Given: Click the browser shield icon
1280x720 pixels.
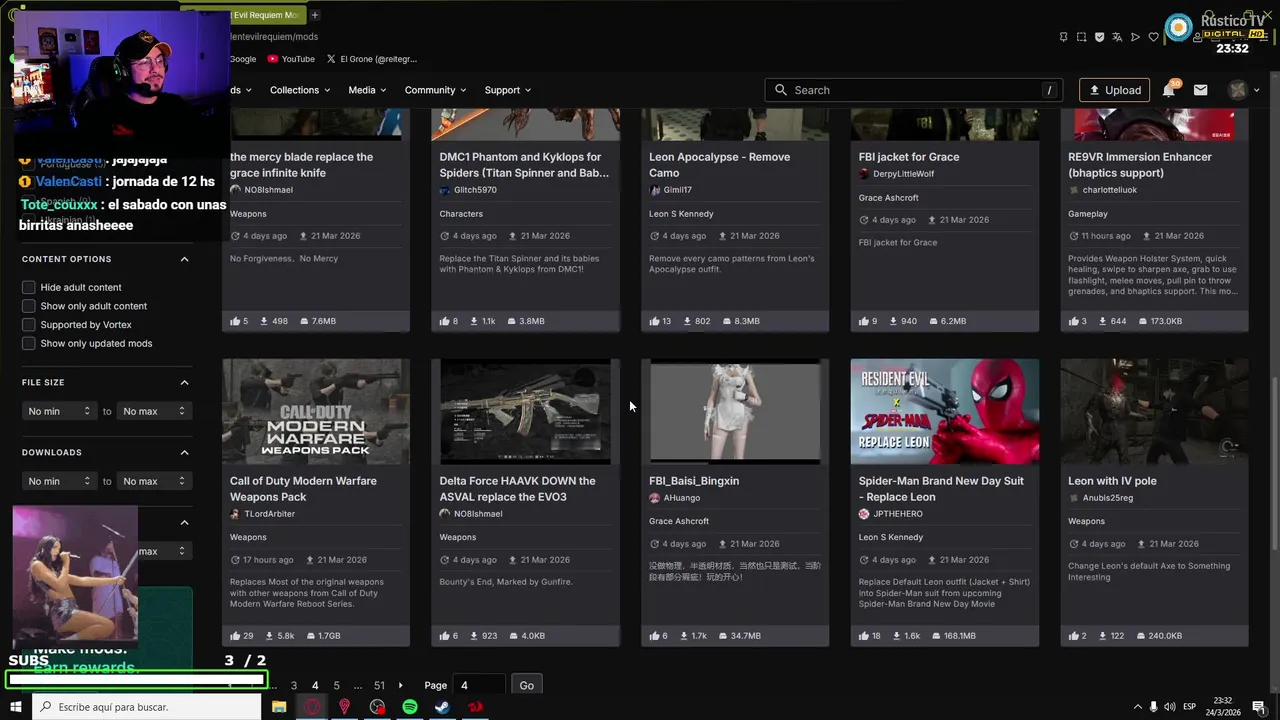Looking at the screenshot, I should [x=1099, y=37].
